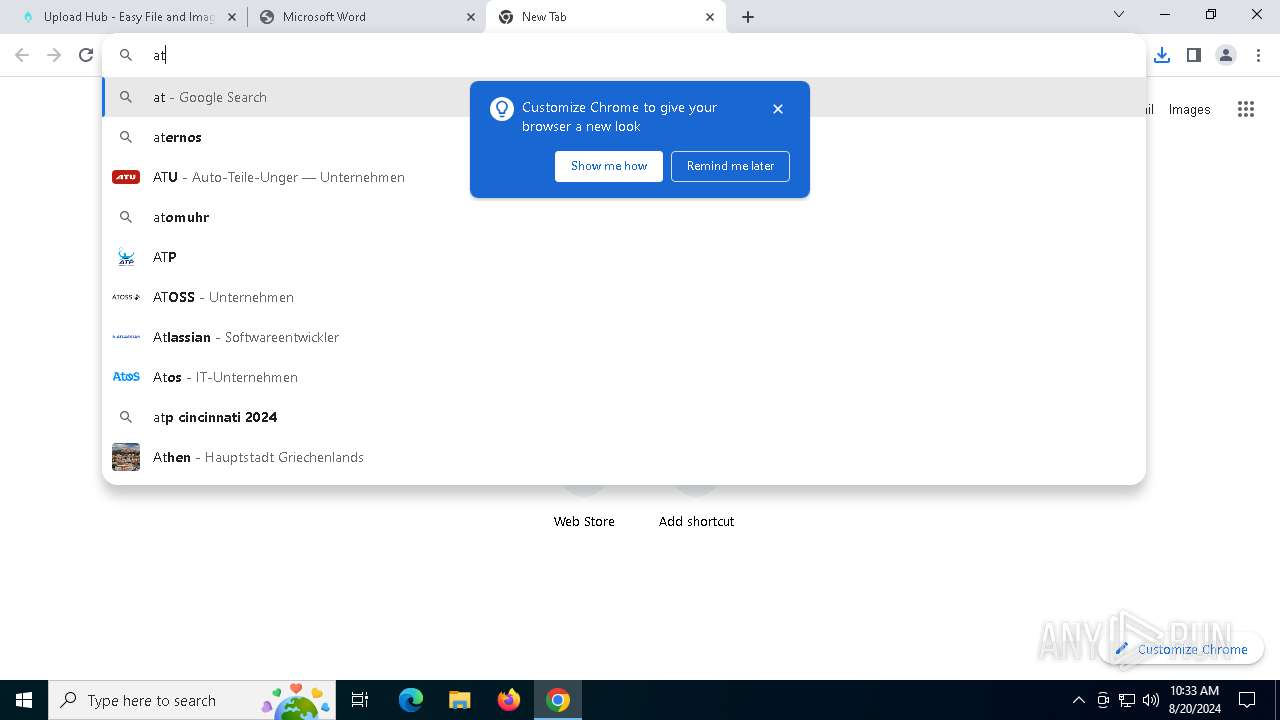This screenshot has width=1280, height=720.
Task: Select atp cincinnati 2024 suggestion
Action: (x=624, y=417)
